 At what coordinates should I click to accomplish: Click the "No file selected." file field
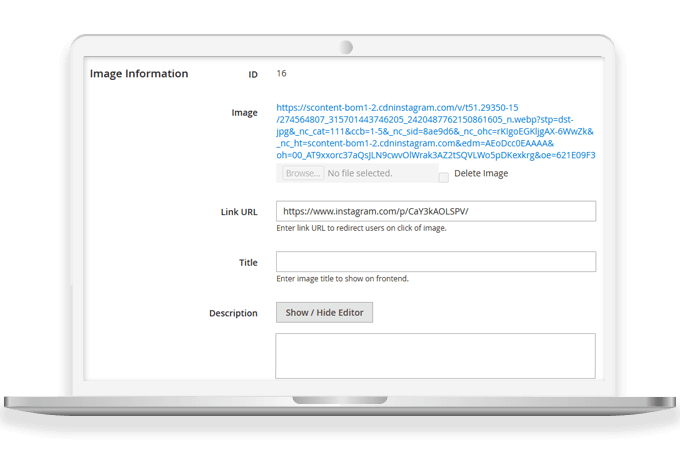click(x=380, y=174)
